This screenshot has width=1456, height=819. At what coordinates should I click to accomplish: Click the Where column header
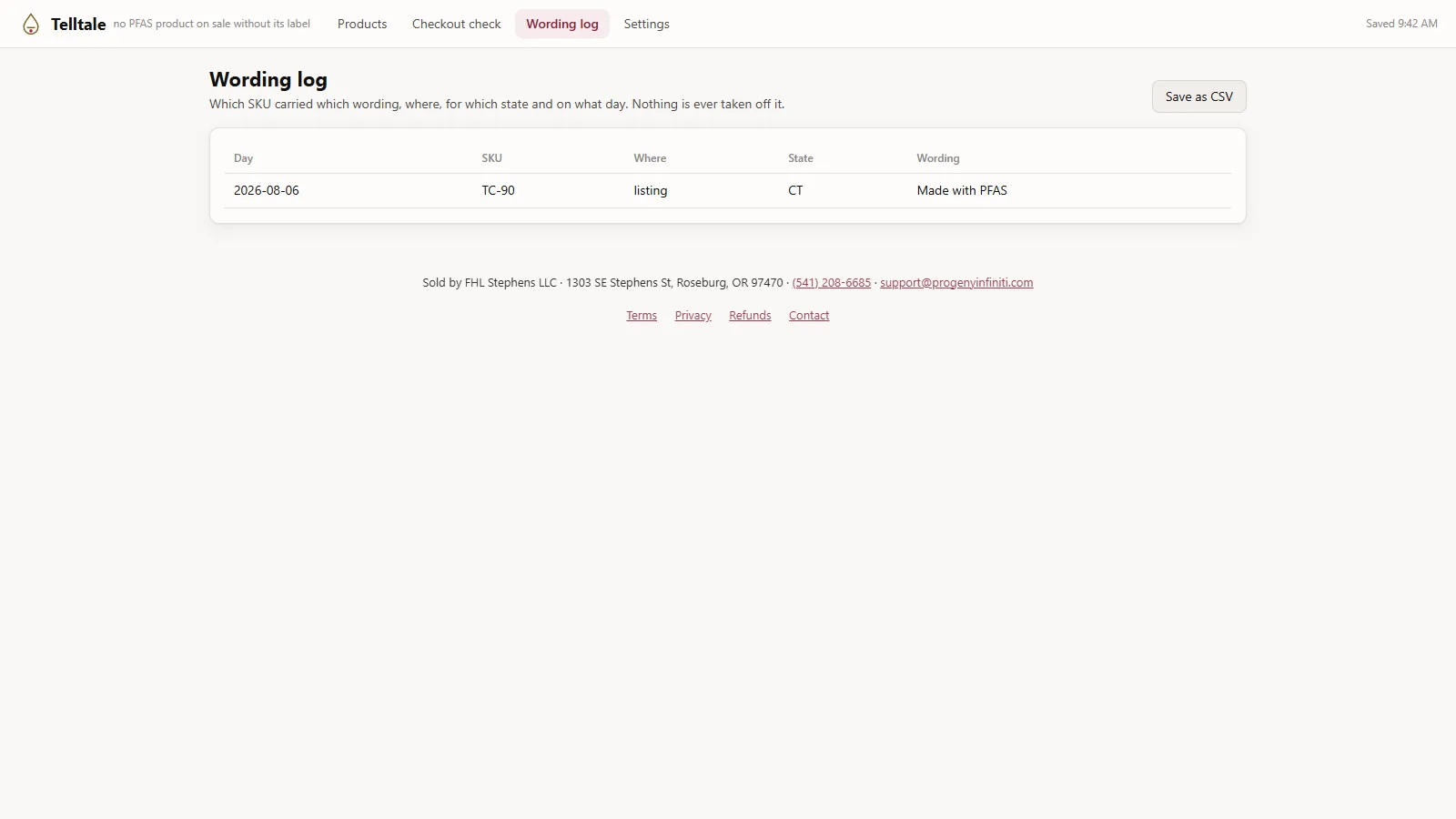coord(650,158)
